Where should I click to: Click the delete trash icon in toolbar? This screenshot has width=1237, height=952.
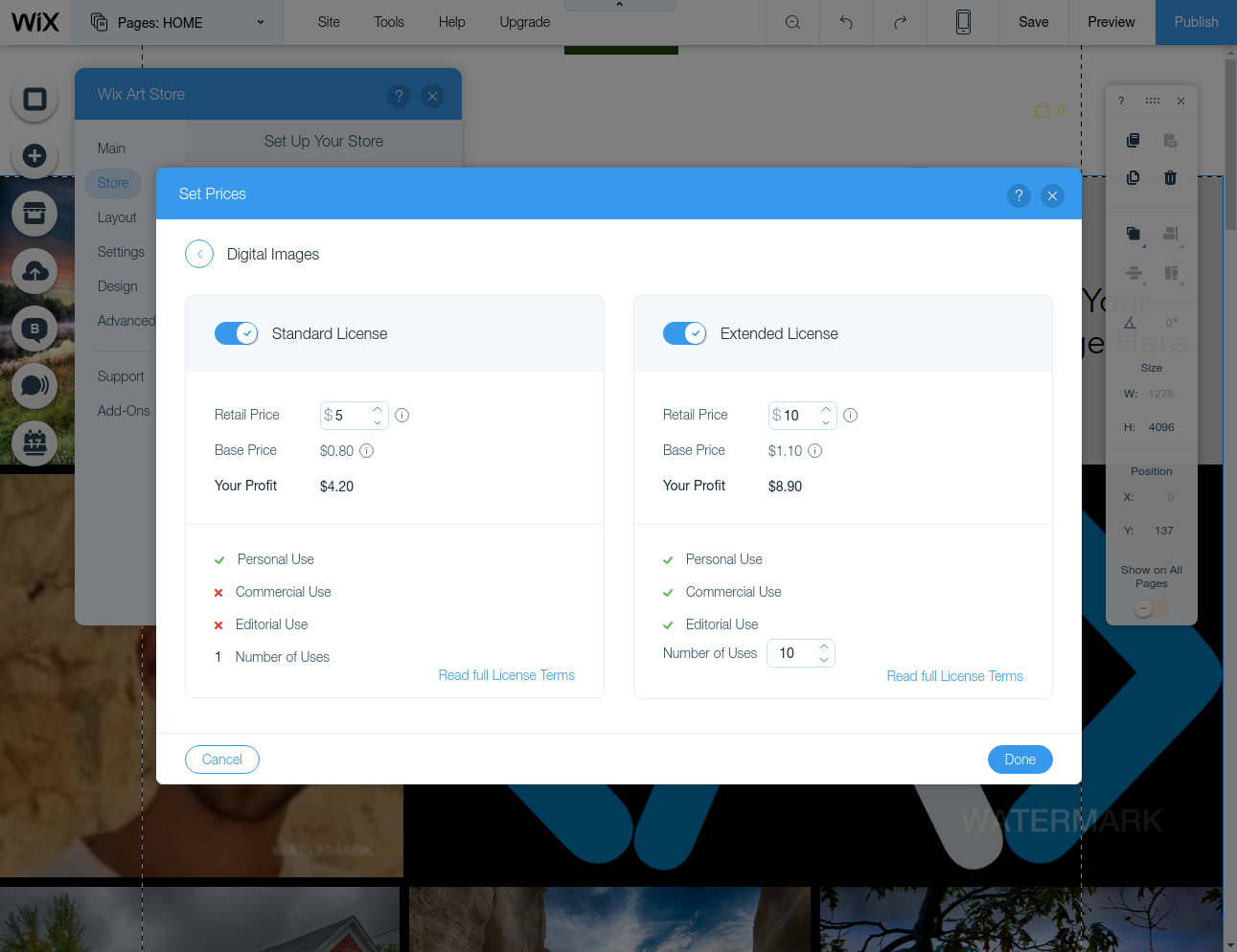pos(1170,177)
